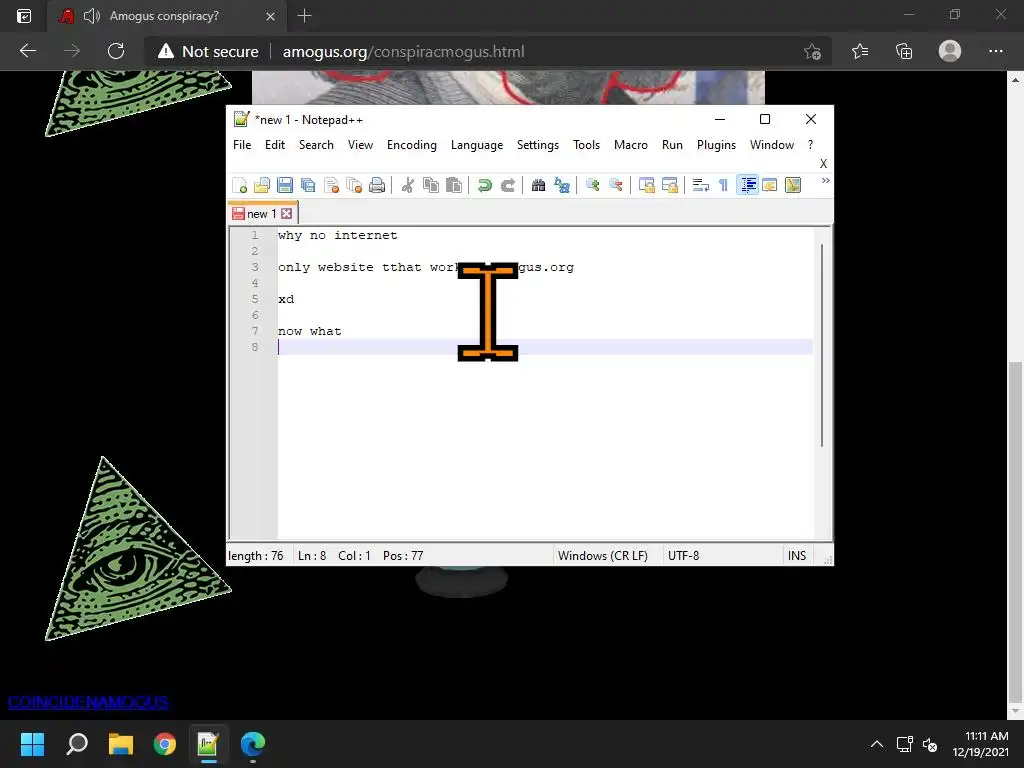Open the Language menu
The image size is (1024, 768).
477,145
